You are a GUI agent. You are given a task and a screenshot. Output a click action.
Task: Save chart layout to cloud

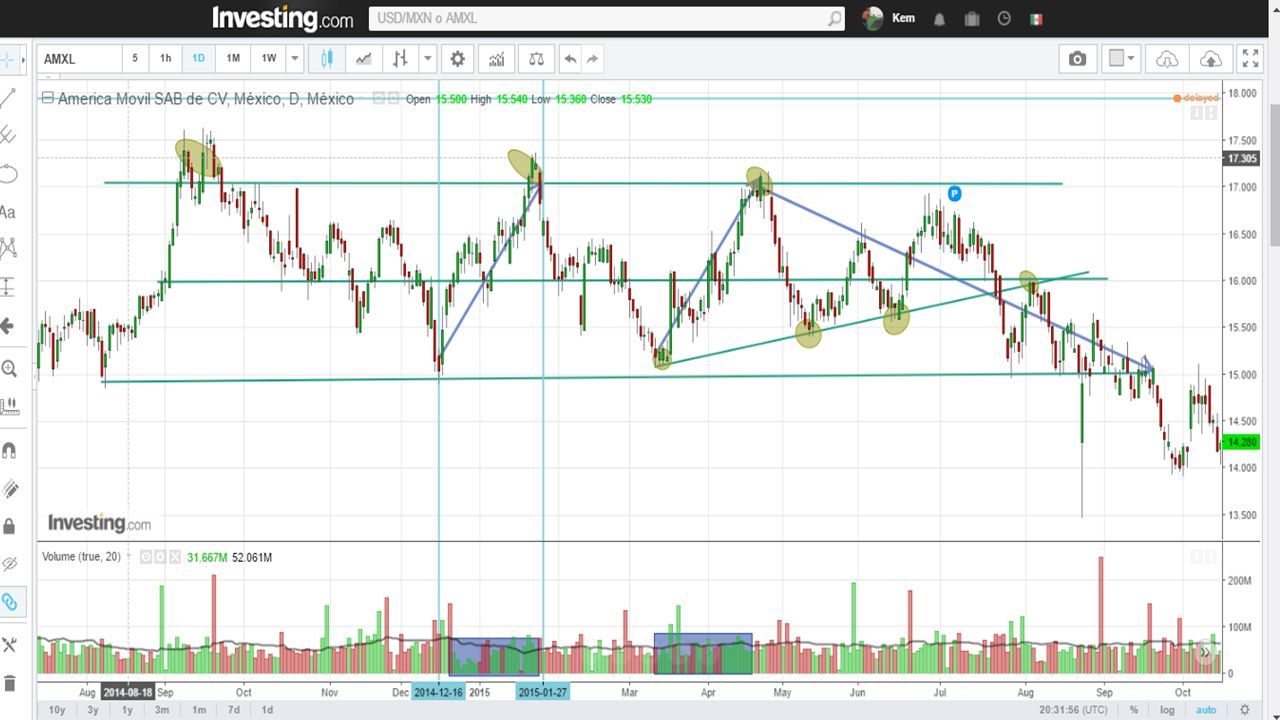[1210, 59]
